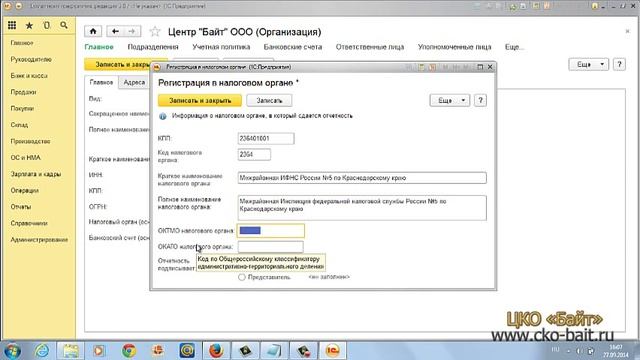Open help question mark in main form
This screenshot has width=640, height=360.
(x=619, y=64)
